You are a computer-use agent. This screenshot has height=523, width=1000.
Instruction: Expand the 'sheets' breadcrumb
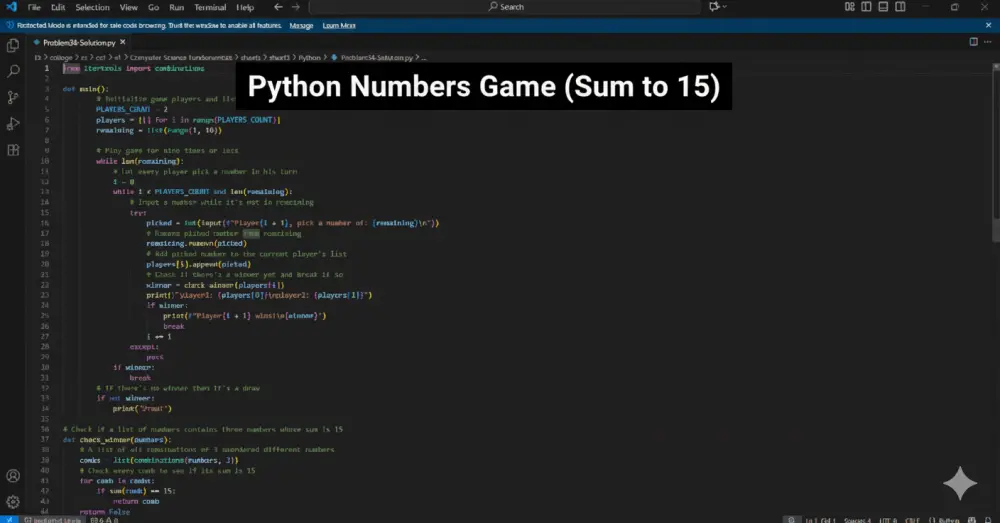251,57
